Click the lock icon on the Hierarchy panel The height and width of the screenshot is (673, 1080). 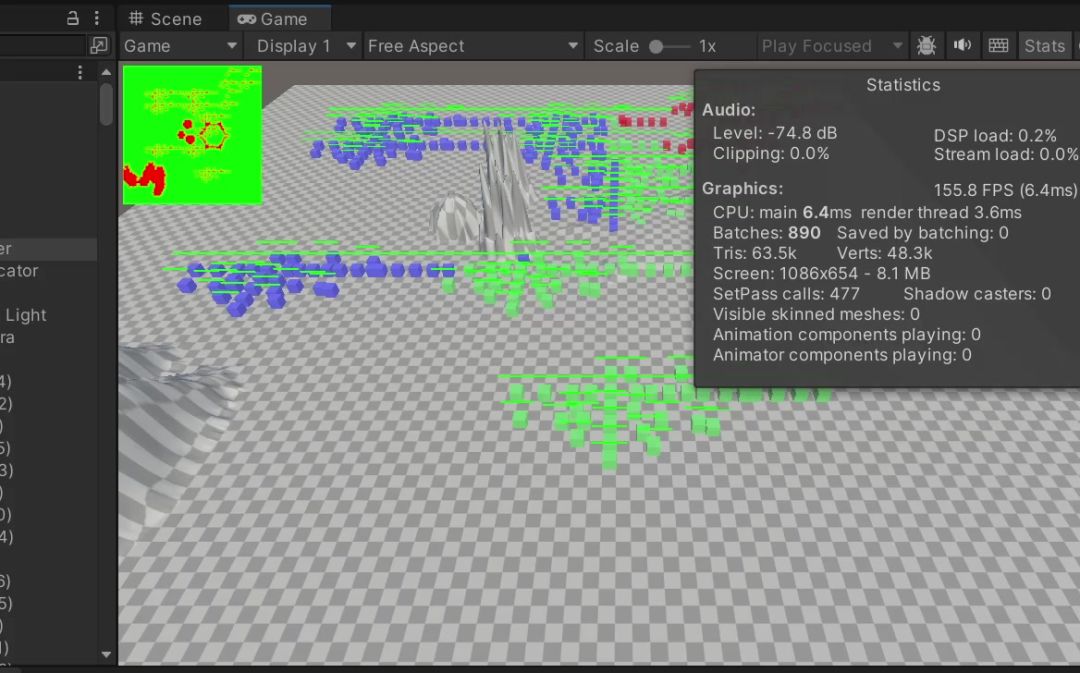click(x=73, y=18)
